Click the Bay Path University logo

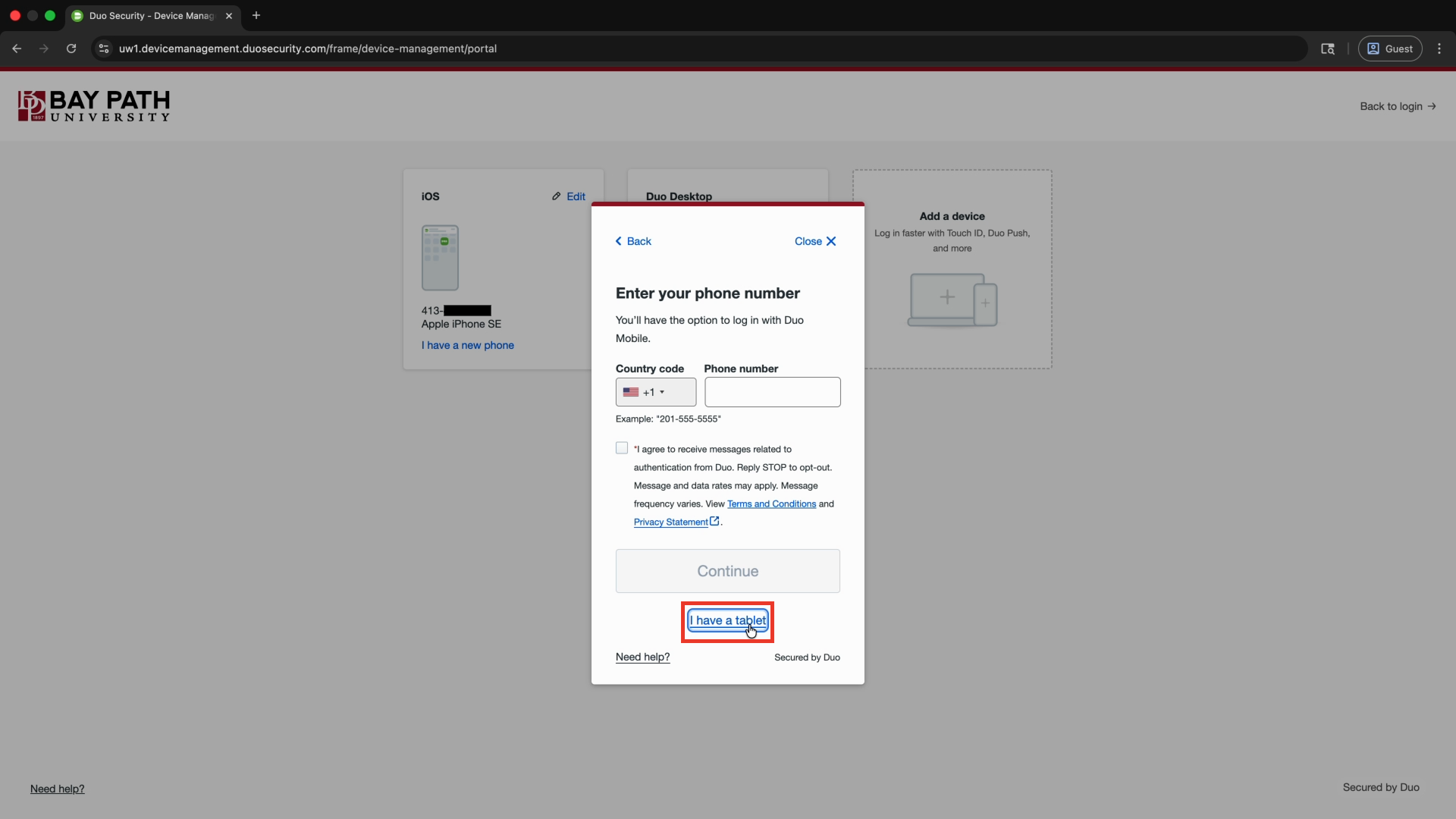coord(94,106)
